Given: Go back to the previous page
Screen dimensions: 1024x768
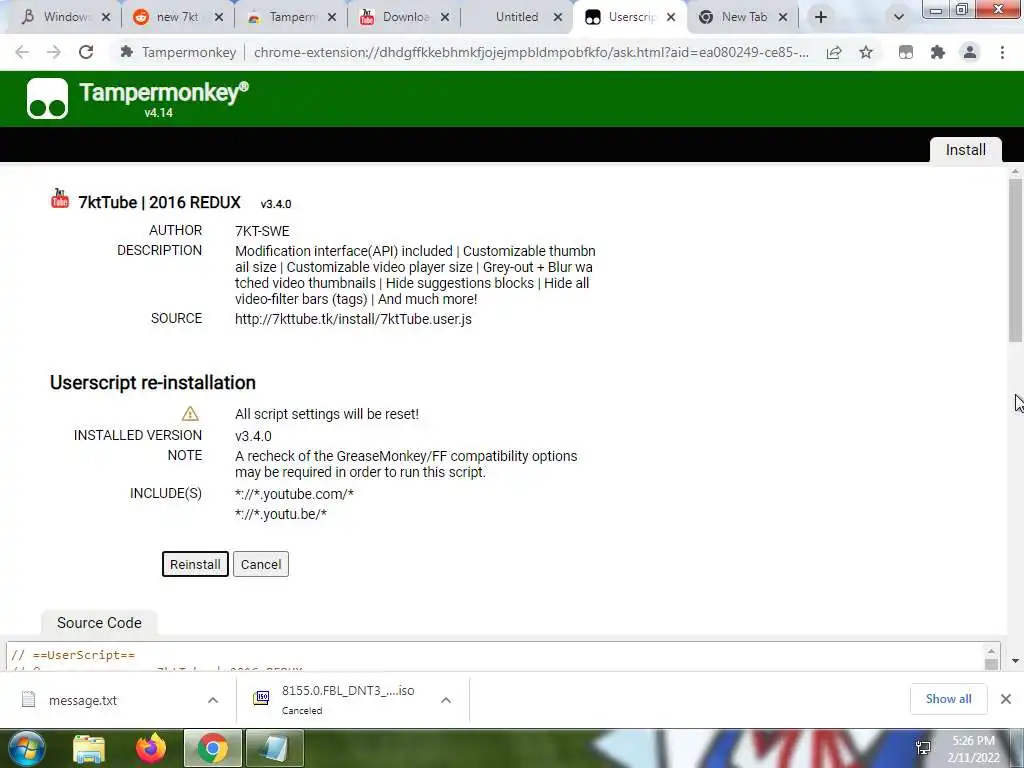Looking at the screenshot, I should pos(22,52).
